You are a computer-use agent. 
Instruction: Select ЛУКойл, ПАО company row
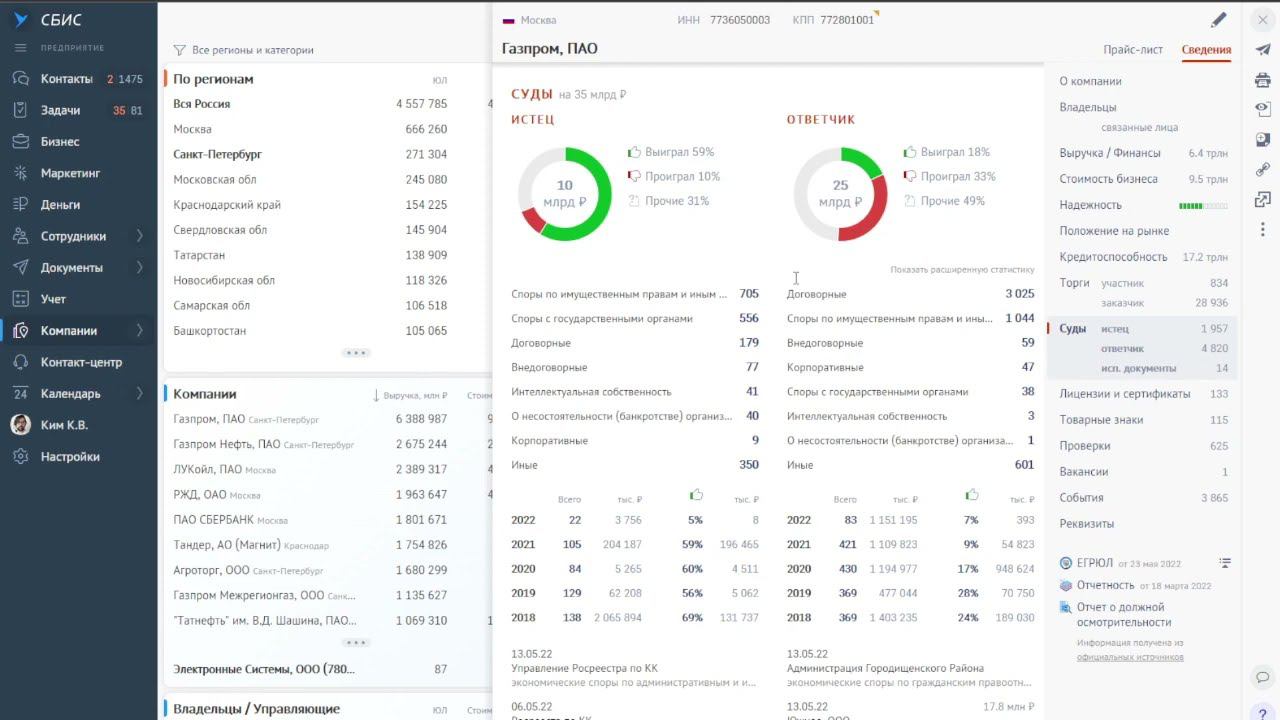(310, 469)
